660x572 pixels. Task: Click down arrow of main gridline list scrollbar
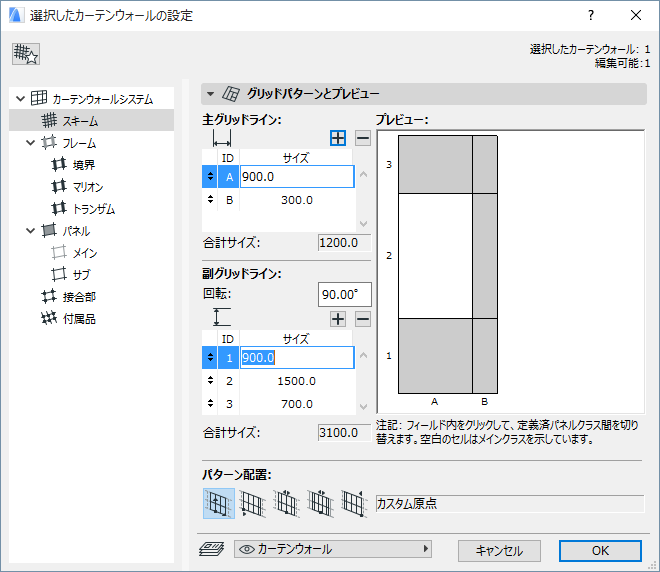(364, 223)
